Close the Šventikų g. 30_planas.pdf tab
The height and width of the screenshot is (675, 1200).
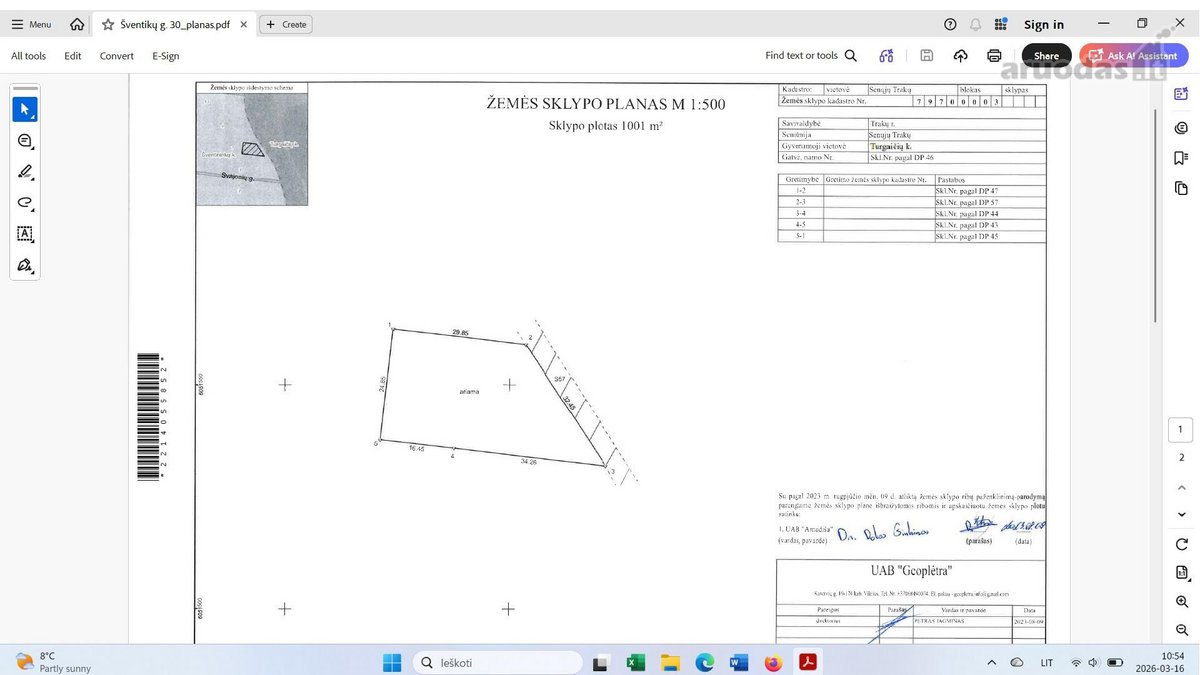point(243,24)
